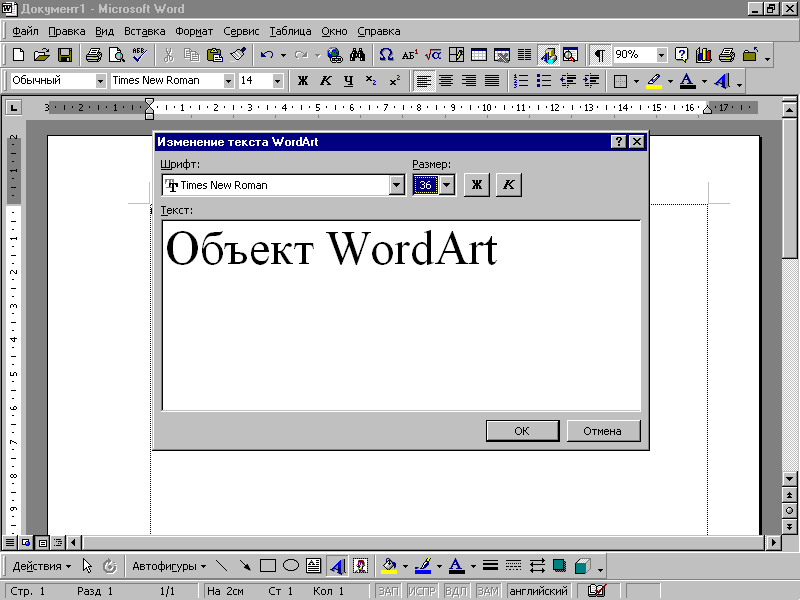Viewport: 800px width, 600px height.
Task: Select the Line tool in drawing toolbar
Action: [221, 566]
